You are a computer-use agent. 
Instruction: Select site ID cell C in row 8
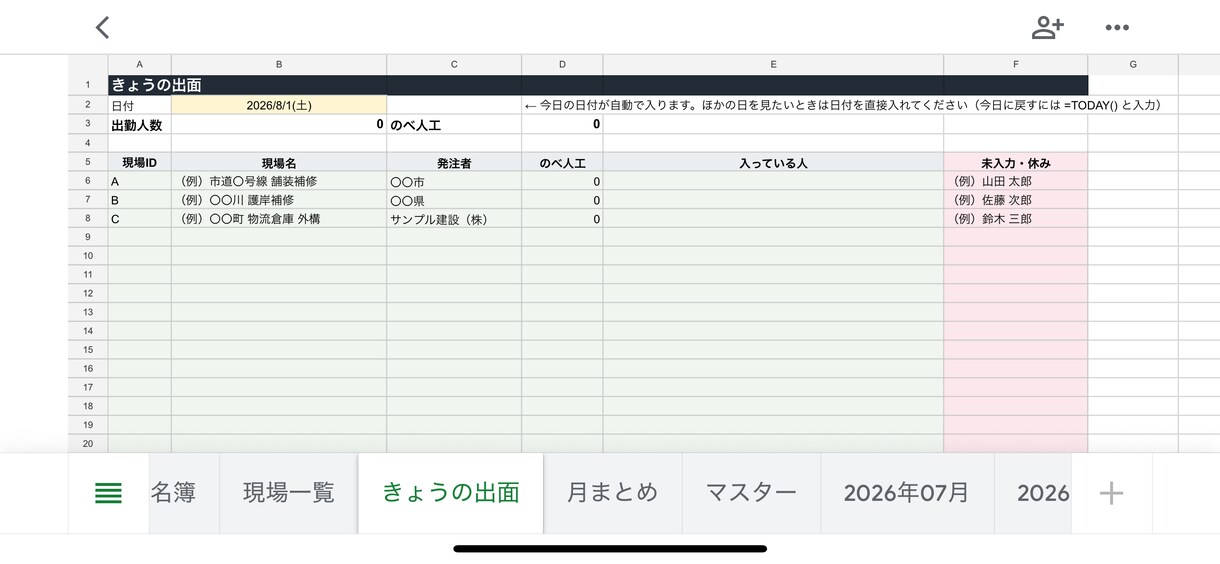pyautogui.click(x=139, y=219)
